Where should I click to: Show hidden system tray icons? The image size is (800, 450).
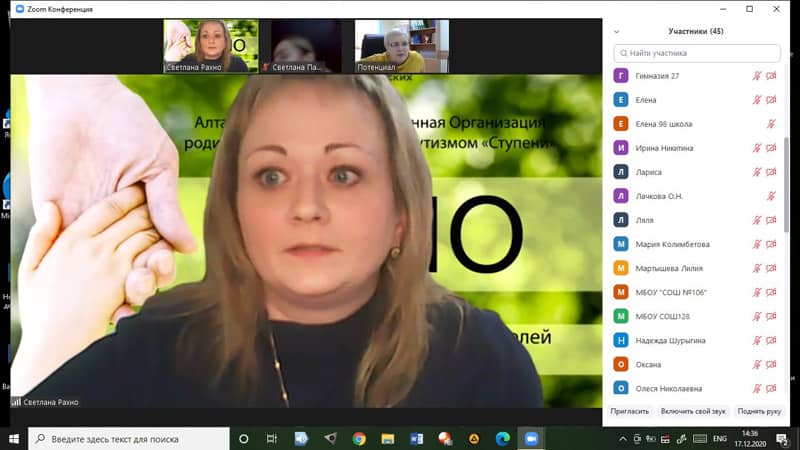point(623,439)
